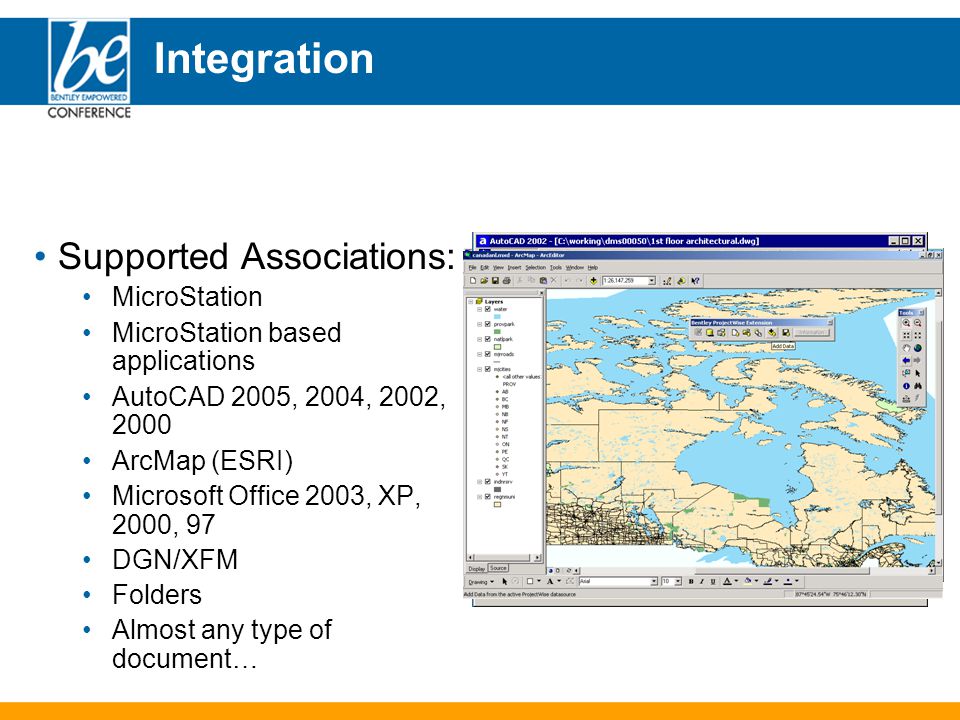Toggle the natlpark layer checkbox

488,339
